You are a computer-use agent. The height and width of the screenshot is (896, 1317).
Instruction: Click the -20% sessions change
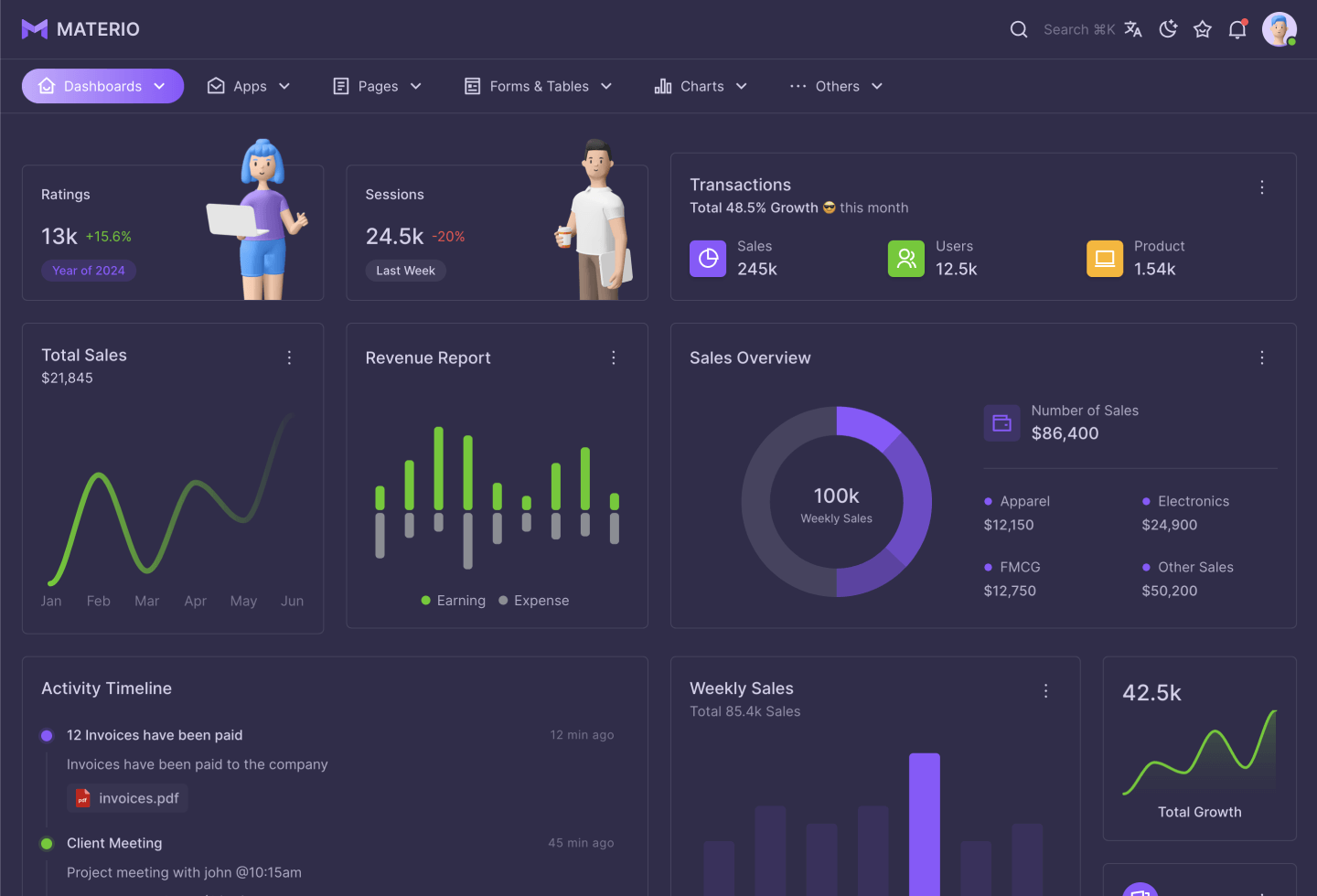tap(448, 236)
